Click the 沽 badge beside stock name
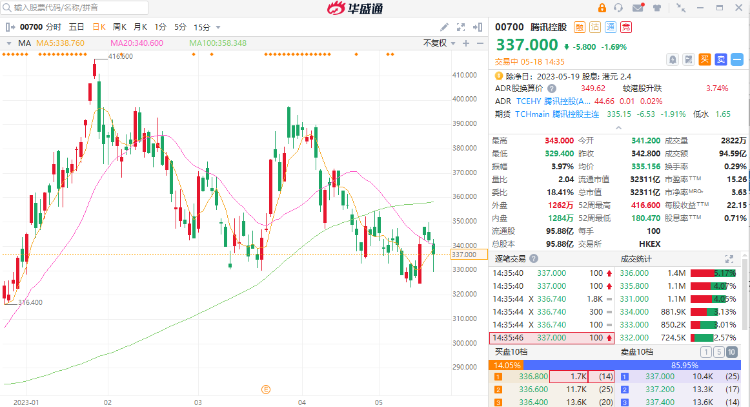The width and height of the screenshot is (750, 407). 595,27
